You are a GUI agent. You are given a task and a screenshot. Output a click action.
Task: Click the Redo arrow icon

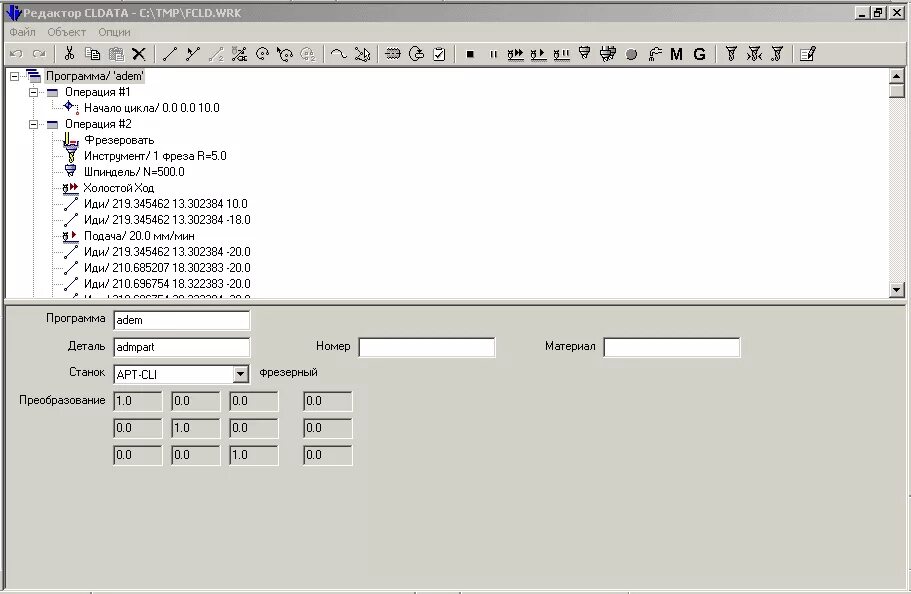[x=39, y=54]
